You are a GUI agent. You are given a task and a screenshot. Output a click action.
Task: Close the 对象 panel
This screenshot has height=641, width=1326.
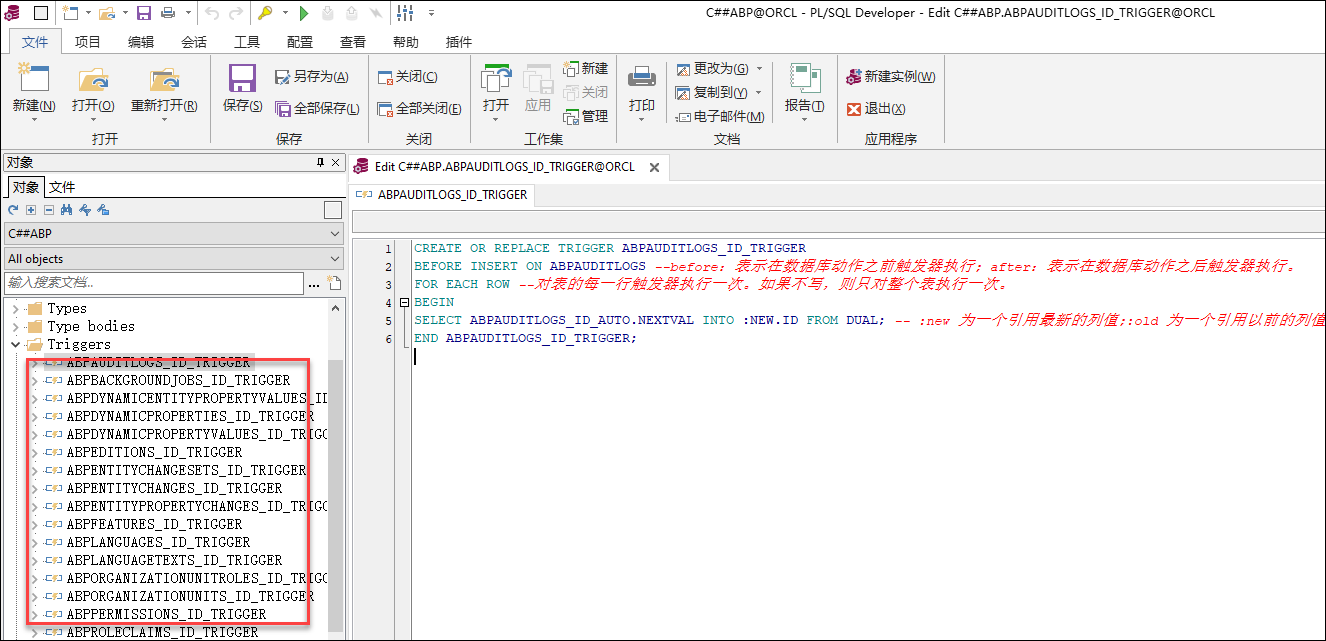pyautogui.click(x=336, y=162)
